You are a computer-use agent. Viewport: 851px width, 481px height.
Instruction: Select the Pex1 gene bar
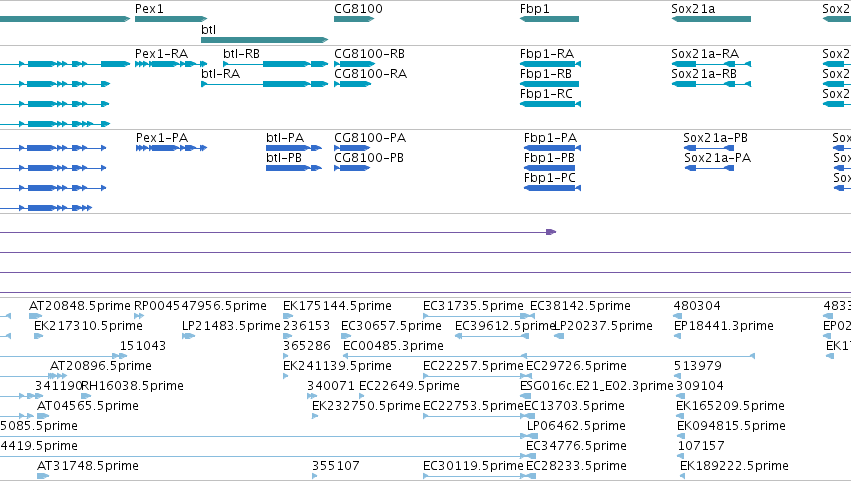pos(171,19)
